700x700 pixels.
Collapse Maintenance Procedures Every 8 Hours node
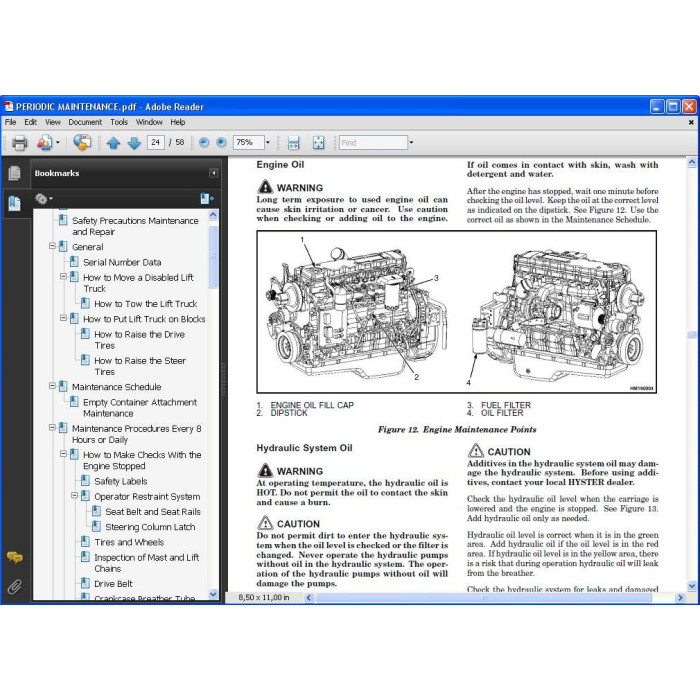coord(52,427)
